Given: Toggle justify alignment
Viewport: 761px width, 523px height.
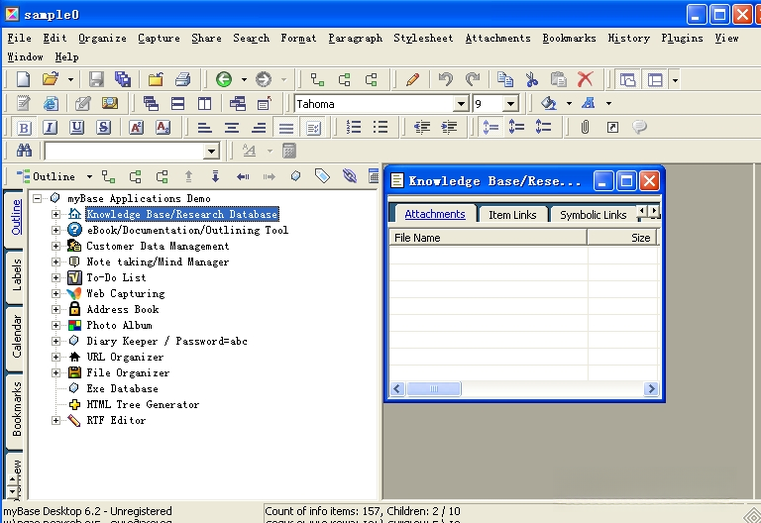Looking at the screenshot, I should 286,128.
